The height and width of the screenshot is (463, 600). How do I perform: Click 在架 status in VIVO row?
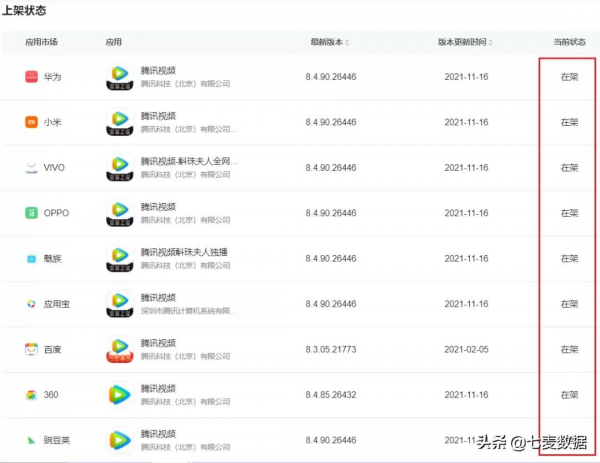click(569, 168)
